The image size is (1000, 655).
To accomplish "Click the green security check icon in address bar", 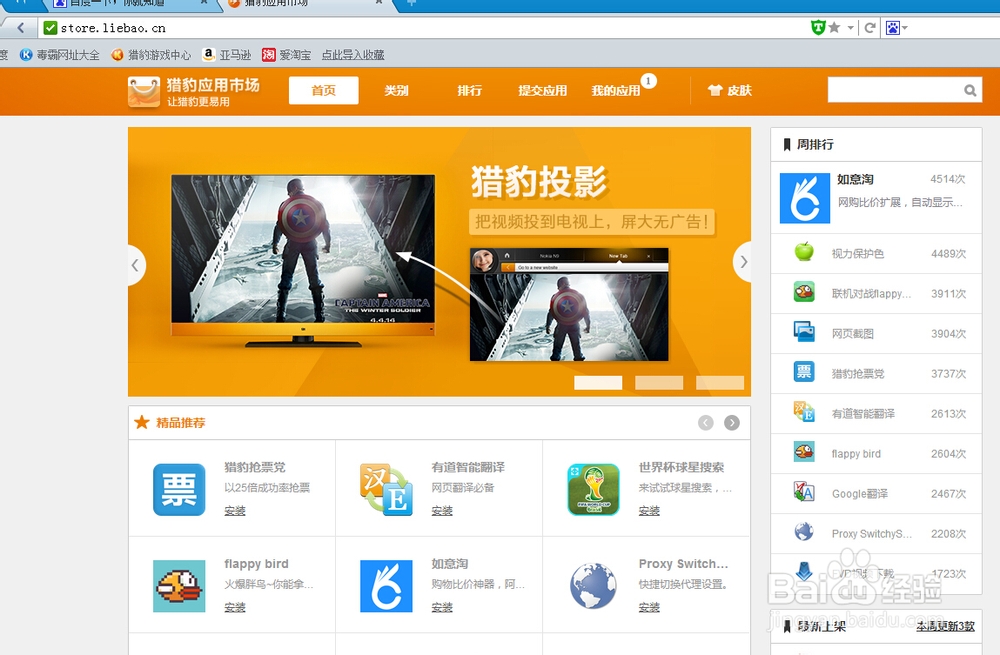I will pyautogui.click(x=50, y=27).
